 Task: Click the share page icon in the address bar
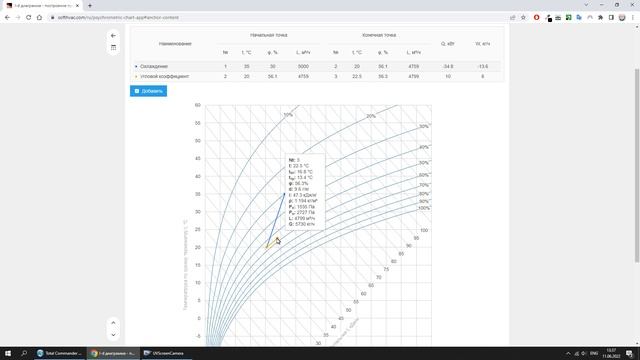[x=513, y=18]
